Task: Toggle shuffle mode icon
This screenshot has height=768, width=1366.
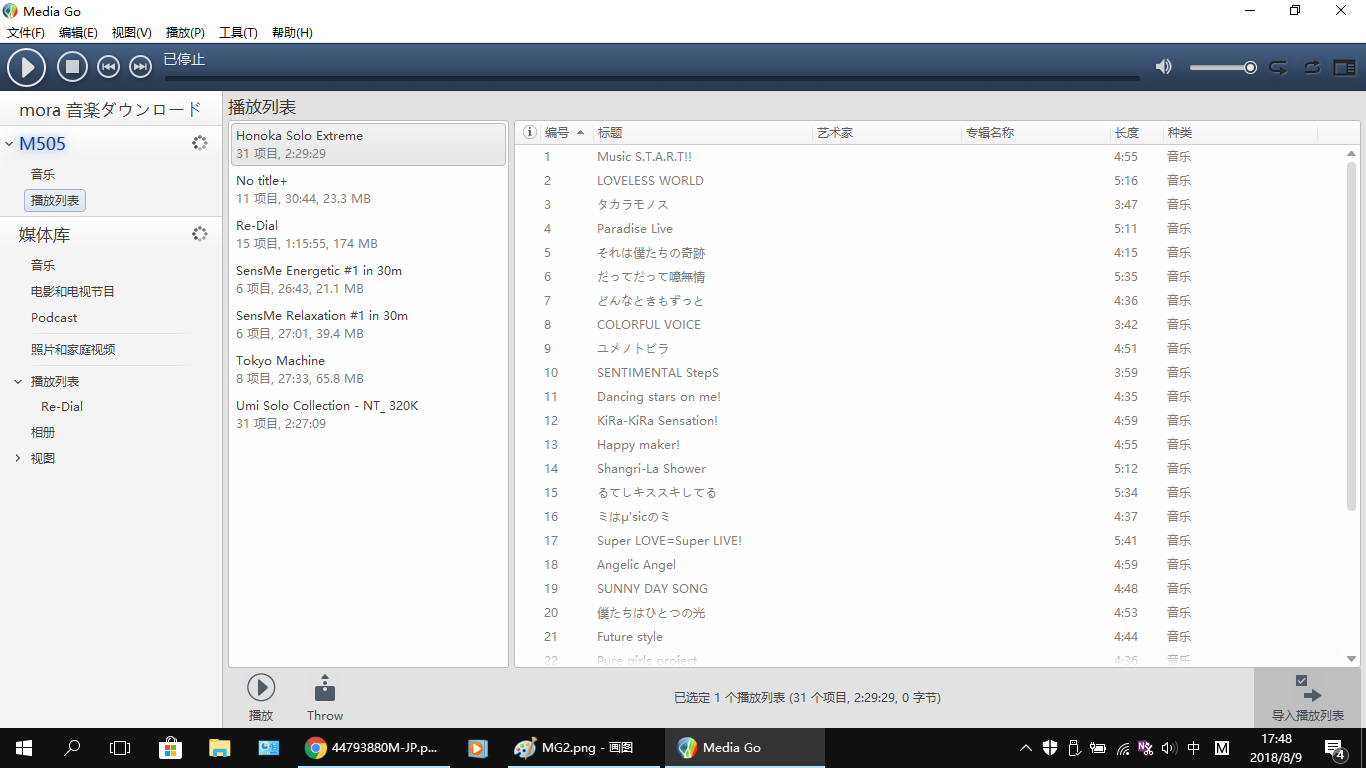Action: point(1312,67)
